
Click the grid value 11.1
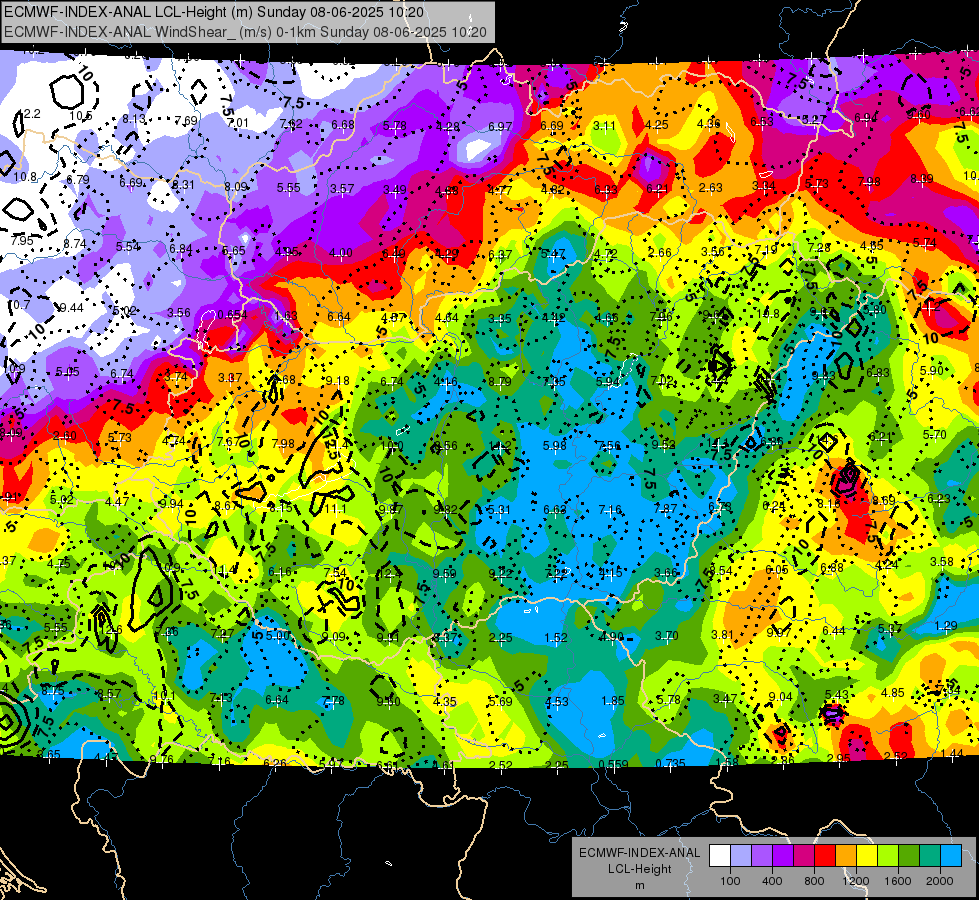click(335, 509)
